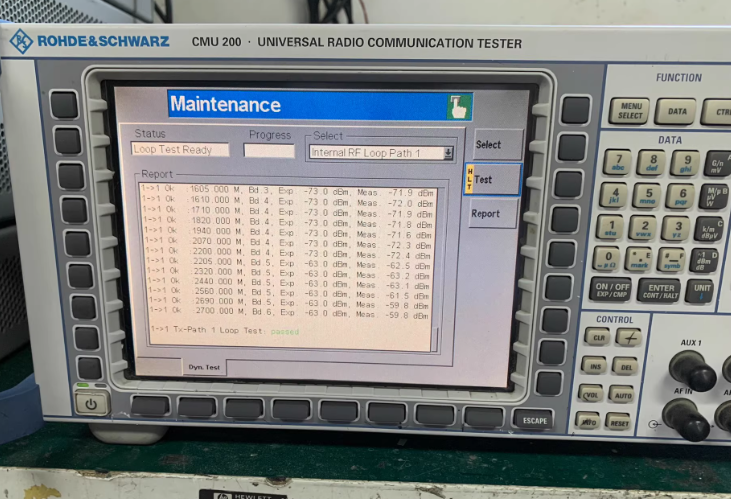Tap keypad digit 0
Viewport: 731px width, 499px height.
click(x=606, y=259)
